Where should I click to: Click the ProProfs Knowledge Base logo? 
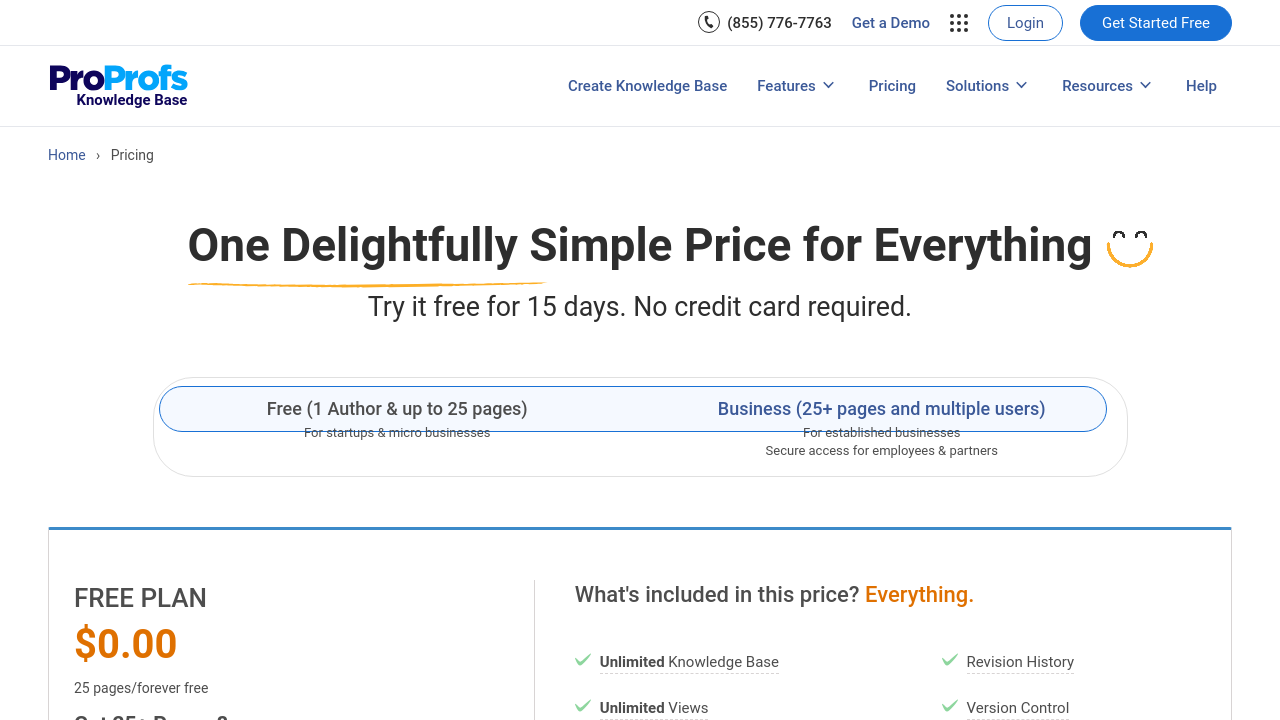pos(118,86)
